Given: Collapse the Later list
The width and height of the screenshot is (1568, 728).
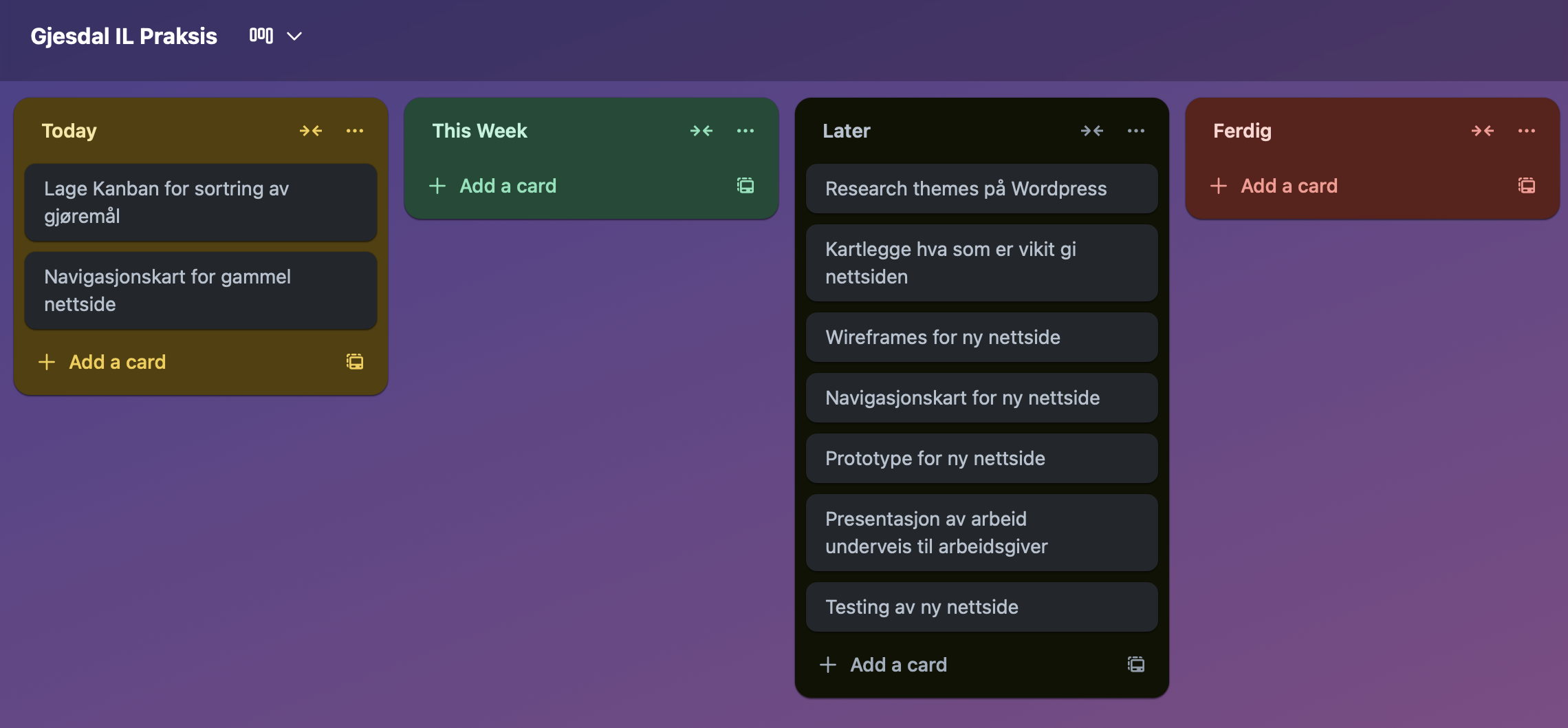Looking at the screenshot, I should (x=1091, y=131).
